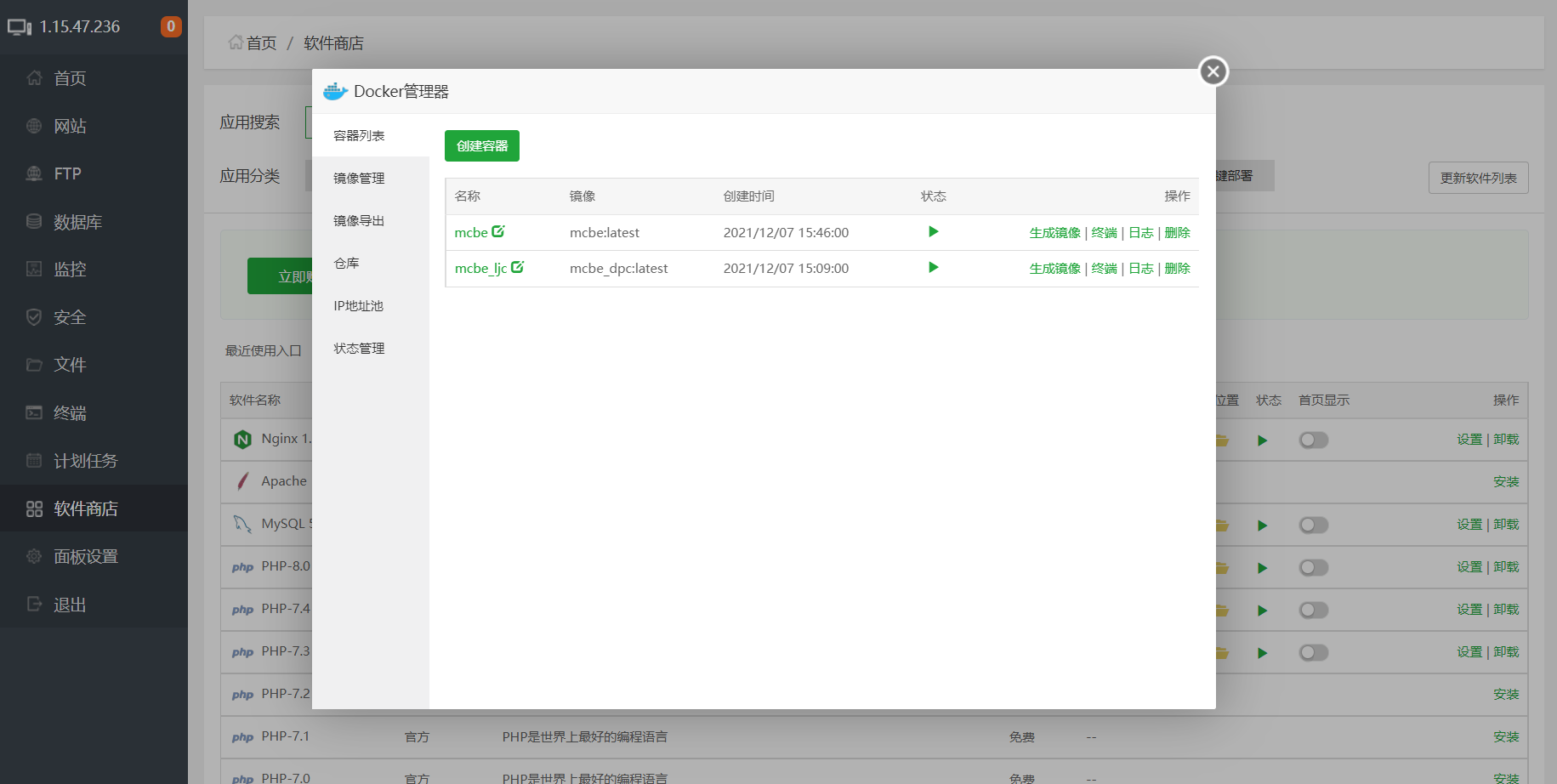The image size is (1557, 784).
Task: Go to 网站 in sidebar
Action: [94, 126]
